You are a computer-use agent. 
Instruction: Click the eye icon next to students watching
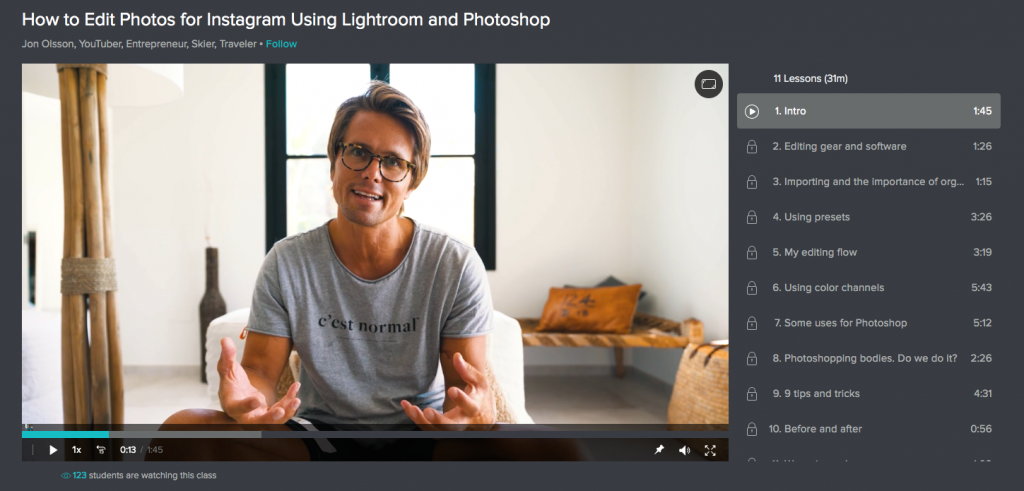point(65,475)
